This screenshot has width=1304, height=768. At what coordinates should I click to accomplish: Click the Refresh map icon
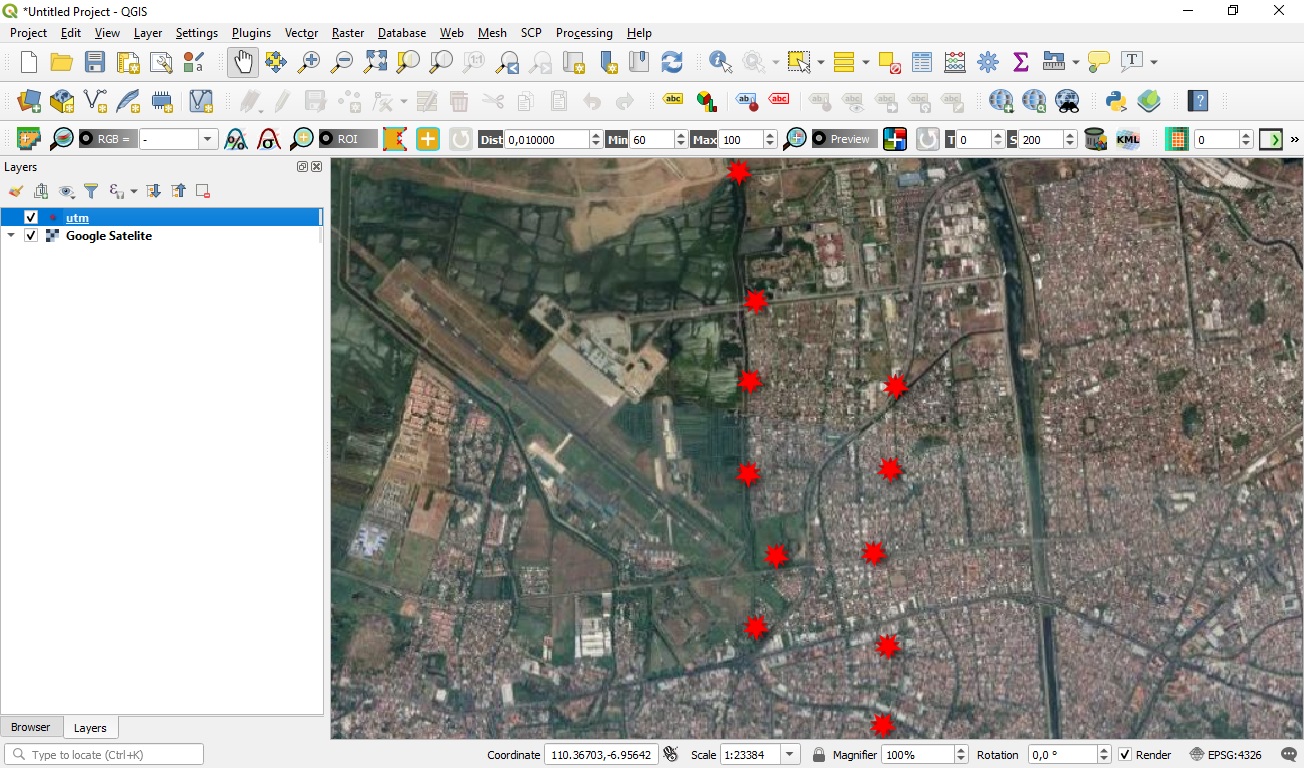[x=672, y=62]
